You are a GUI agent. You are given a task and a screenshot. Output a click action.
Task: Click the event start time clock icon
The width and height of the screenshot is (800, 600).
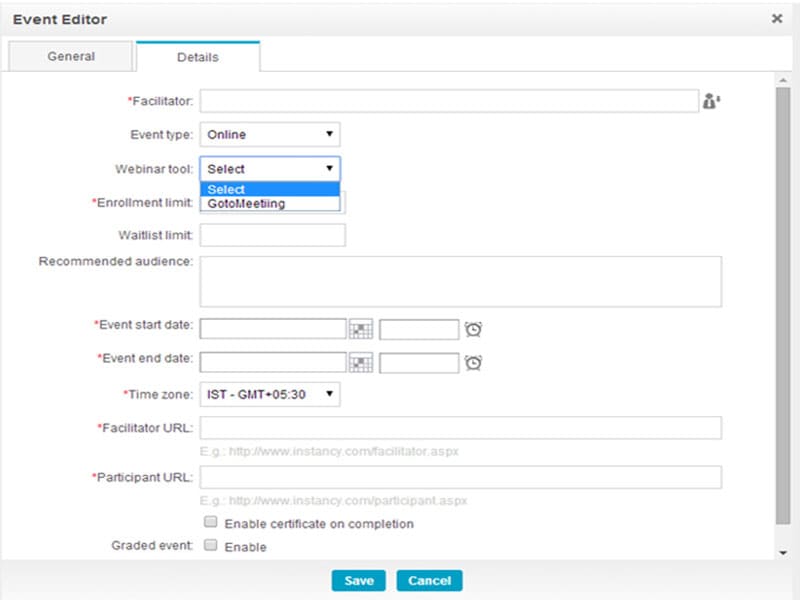click(474, 329)
